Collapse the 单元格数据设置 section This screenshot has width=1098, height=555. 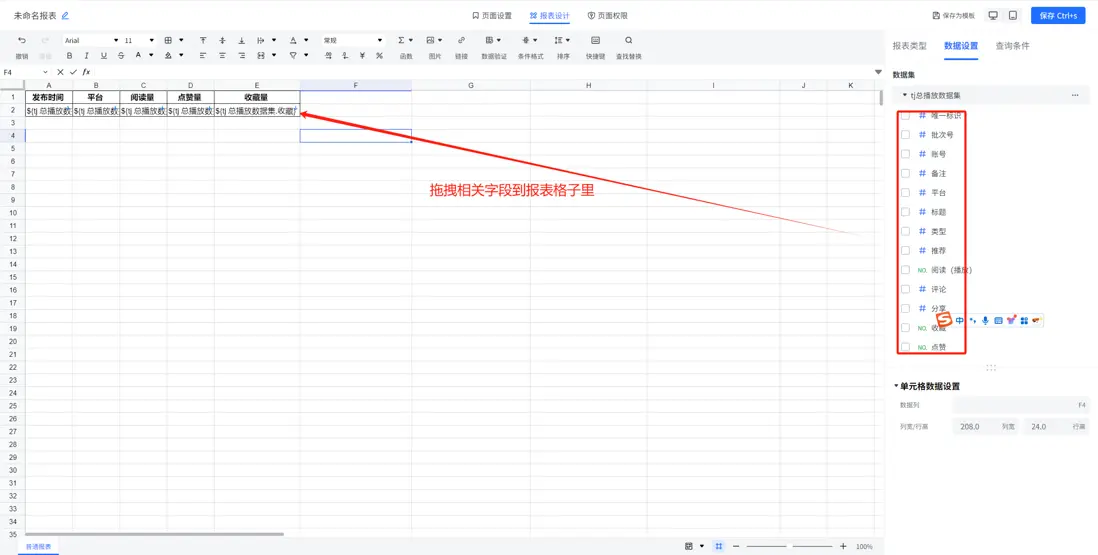896,386
